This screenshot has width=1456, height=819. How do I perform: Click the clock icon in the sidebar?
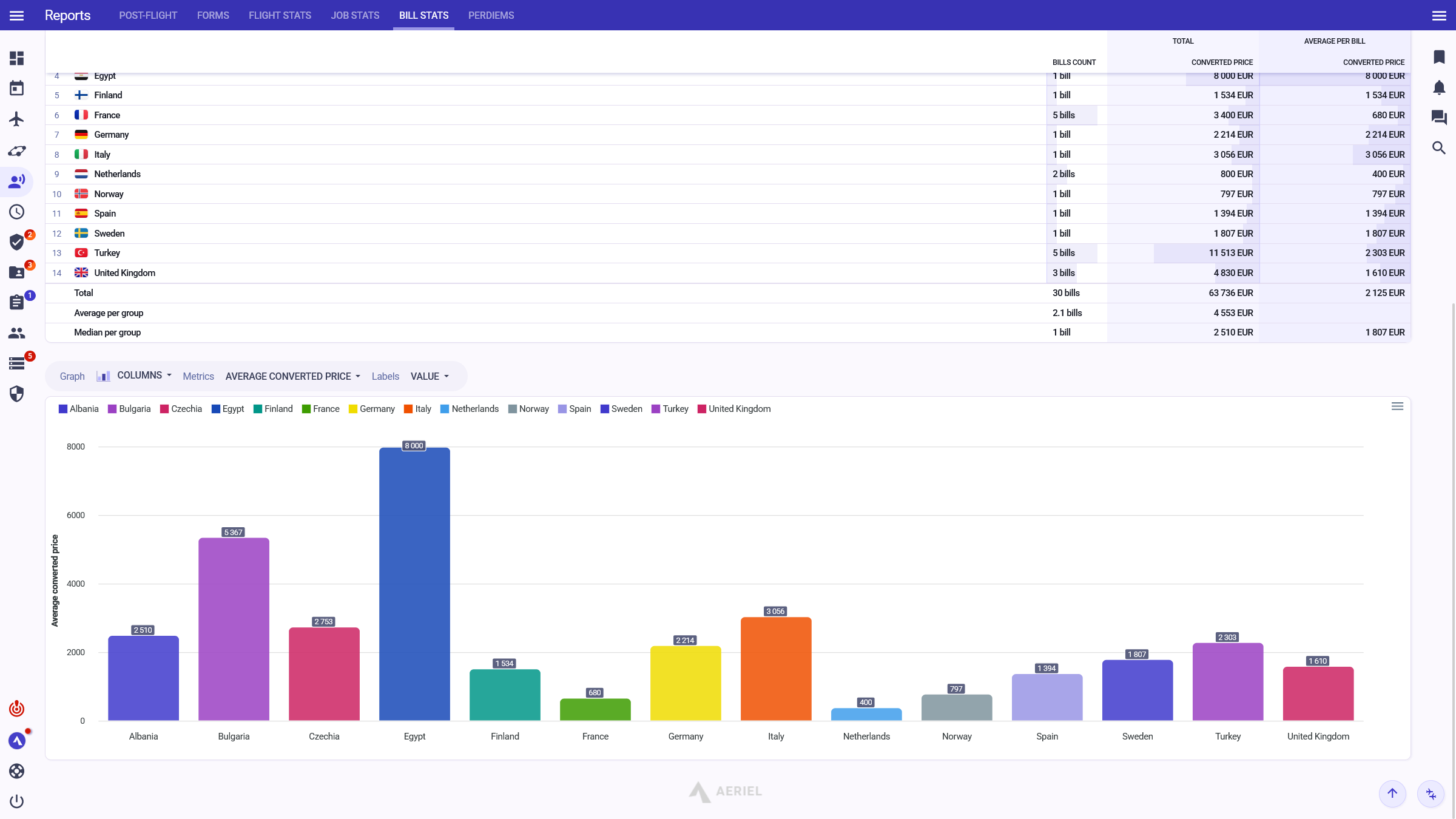click(x=16, y=212)
